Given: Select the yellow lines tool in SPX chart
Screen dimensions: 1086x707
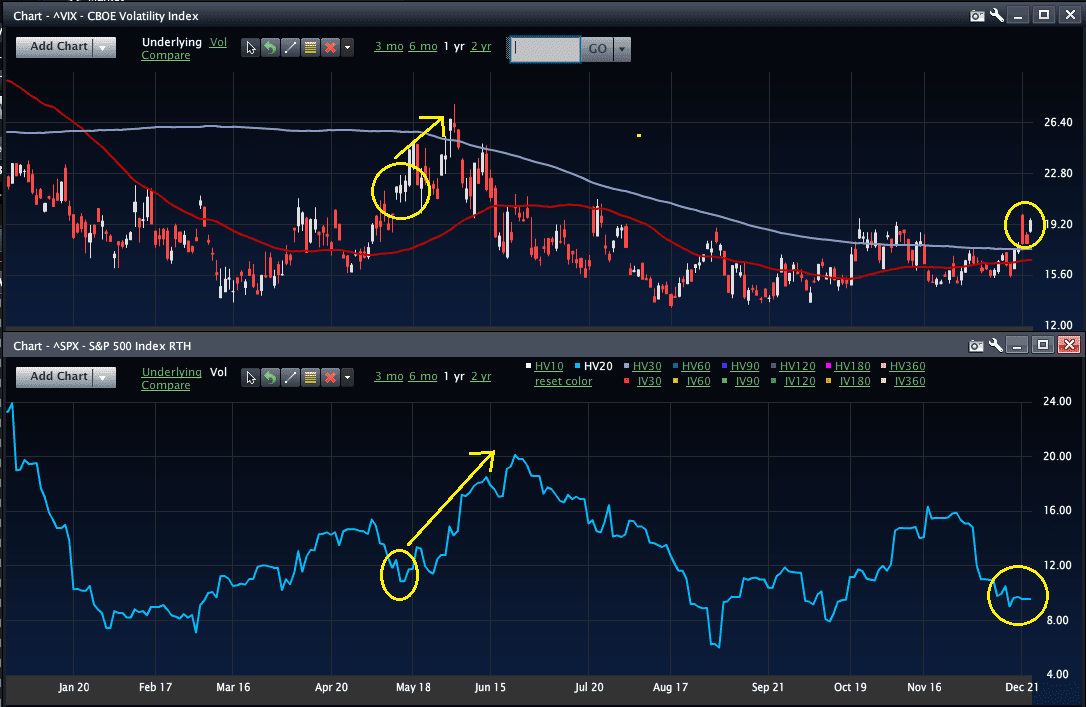Looking at the screenshot, I should 309,377.
